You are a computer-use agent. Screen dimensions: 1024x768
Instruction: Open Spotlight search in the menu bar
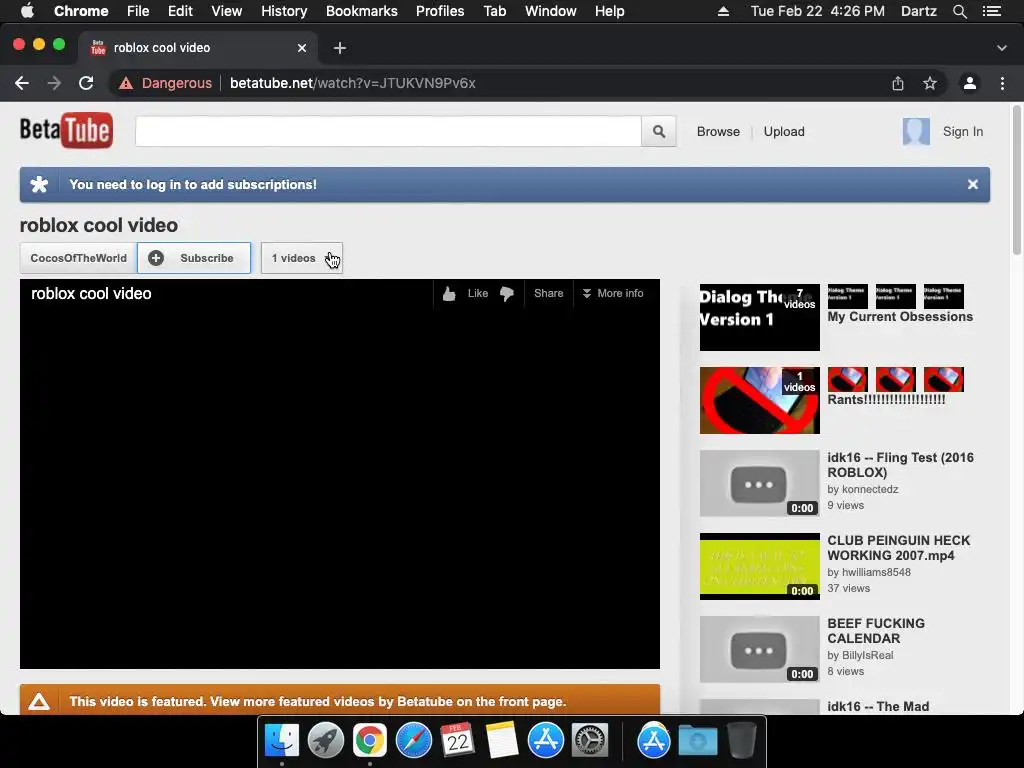tap(959, 11)
